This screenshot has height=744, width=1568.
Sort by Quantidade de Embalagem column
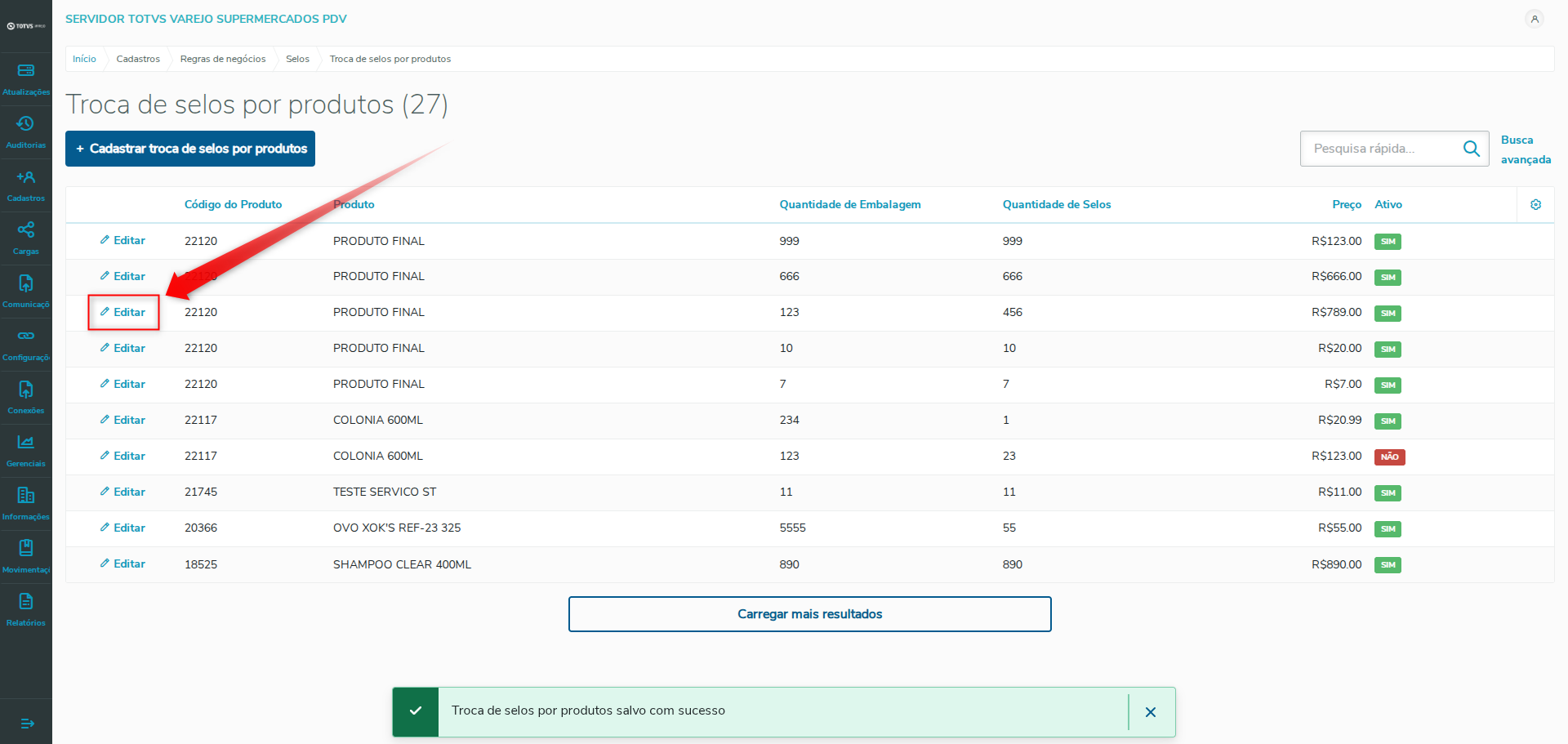point(849,205)
